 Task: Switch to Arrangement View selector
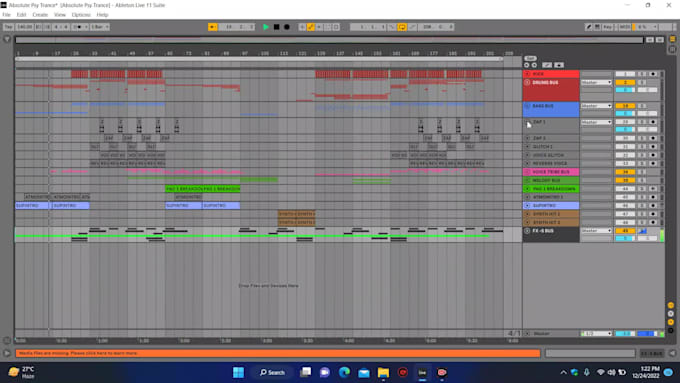point(672,39)
